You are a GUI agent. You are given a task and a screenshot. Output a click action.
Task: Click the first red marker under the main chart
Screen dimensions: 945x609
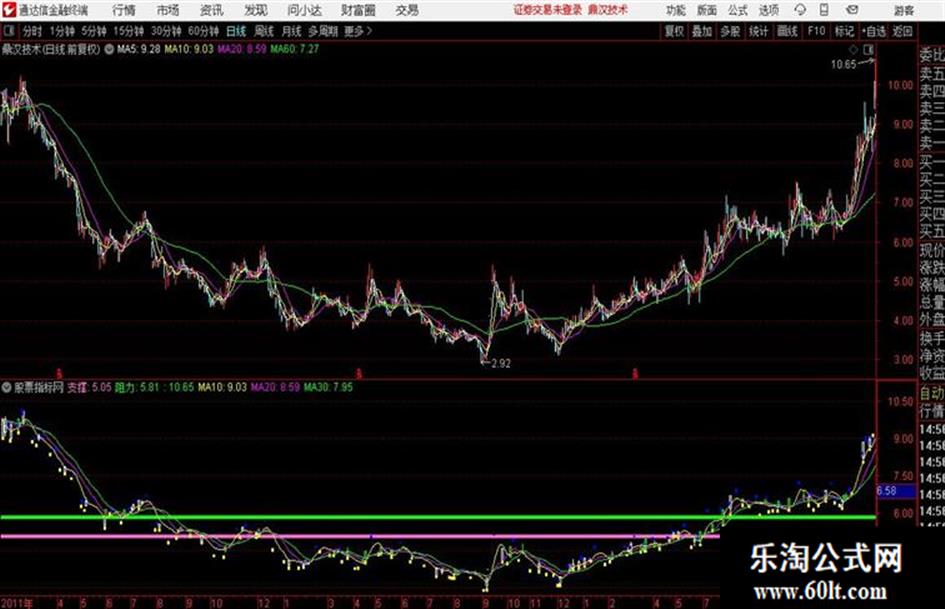pos(59,374)
